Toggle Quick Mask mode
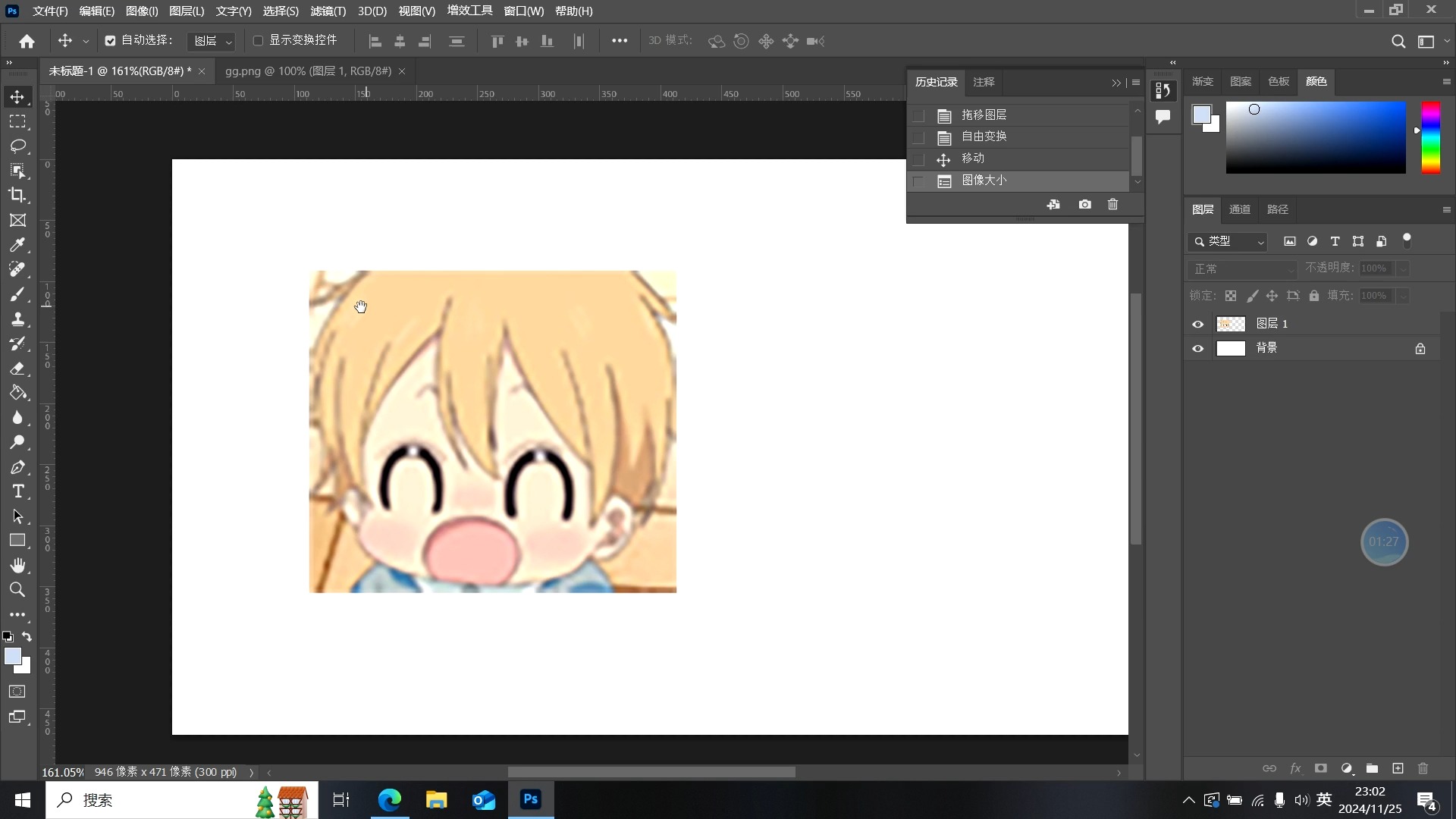 [x=17, y=692]
